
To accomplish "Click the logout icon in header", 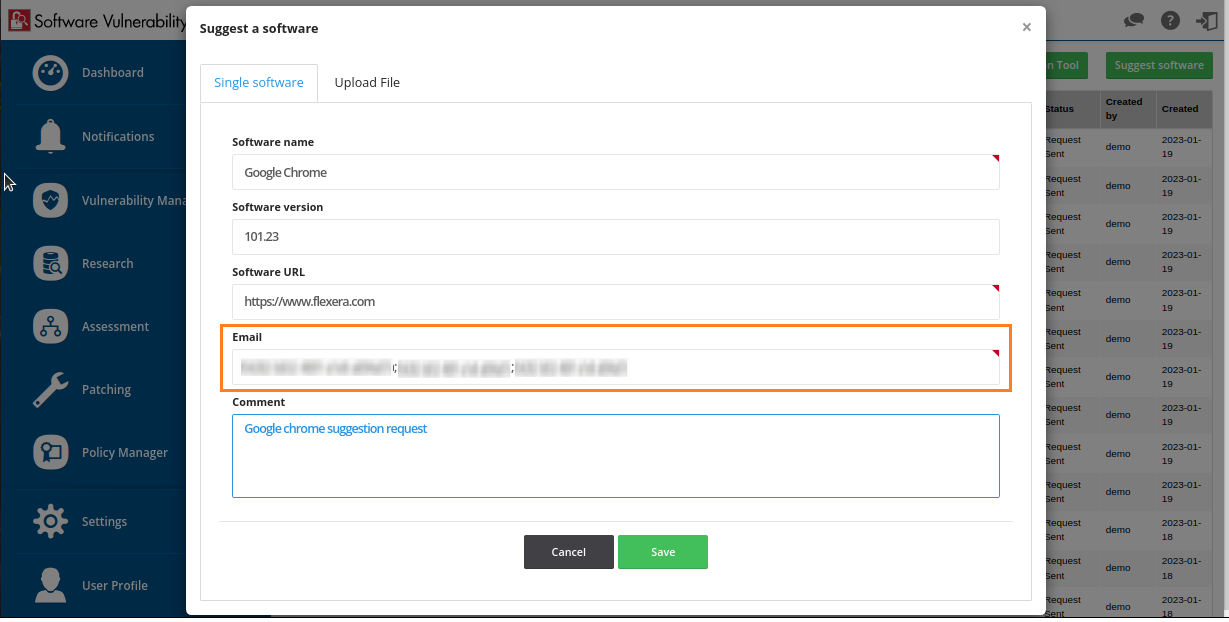I will (x=1205, y=21).
